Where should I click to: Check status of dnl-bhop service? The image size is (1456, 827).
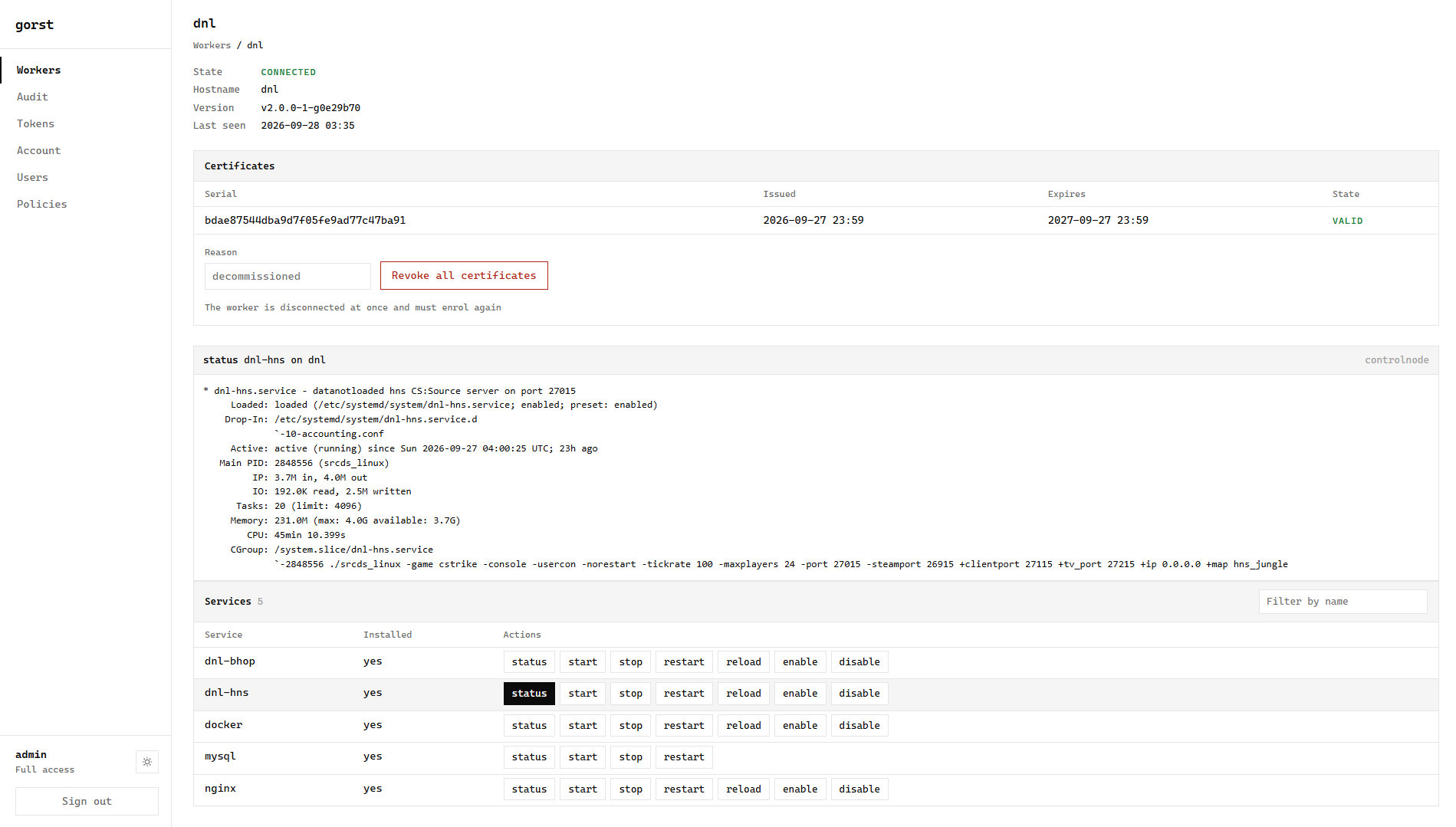pos(529,662)
